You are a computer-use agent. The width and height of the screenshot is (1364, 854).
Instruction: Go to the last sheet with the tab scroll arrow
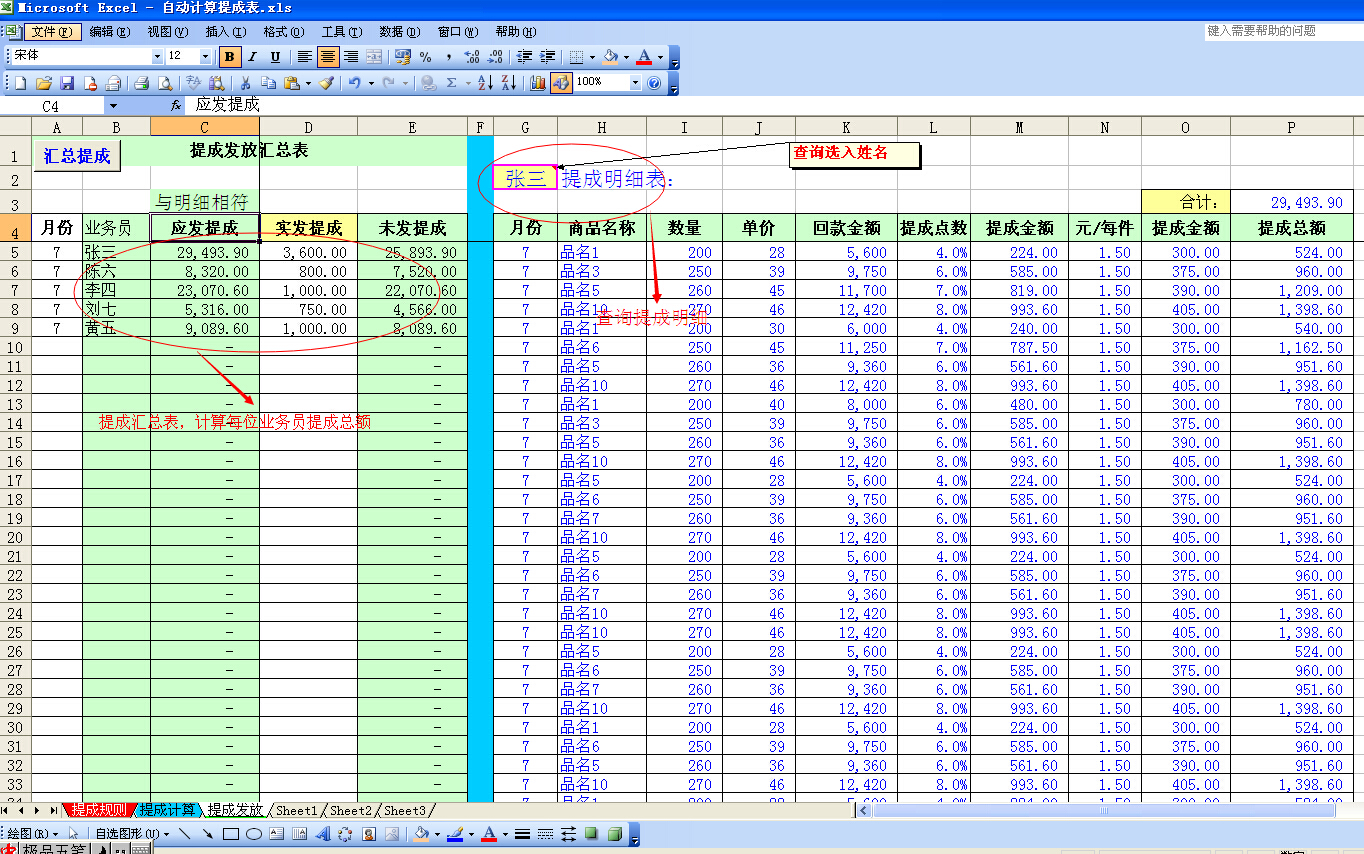click(52, 810)
